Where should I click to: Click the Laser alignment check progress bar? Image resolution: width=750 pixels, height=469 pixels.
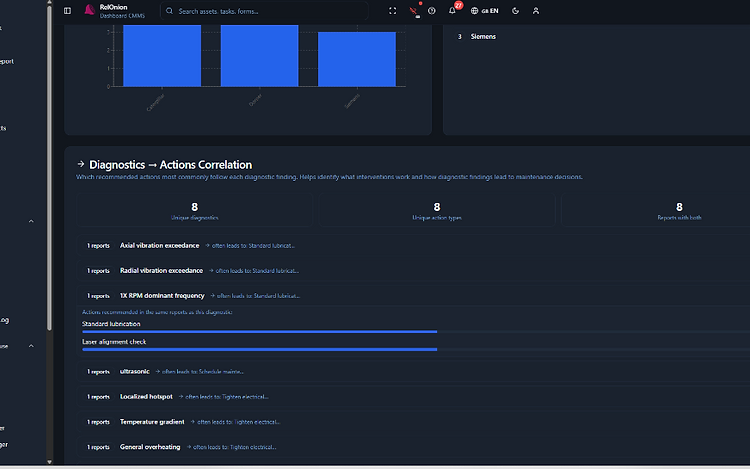point(416,349)
